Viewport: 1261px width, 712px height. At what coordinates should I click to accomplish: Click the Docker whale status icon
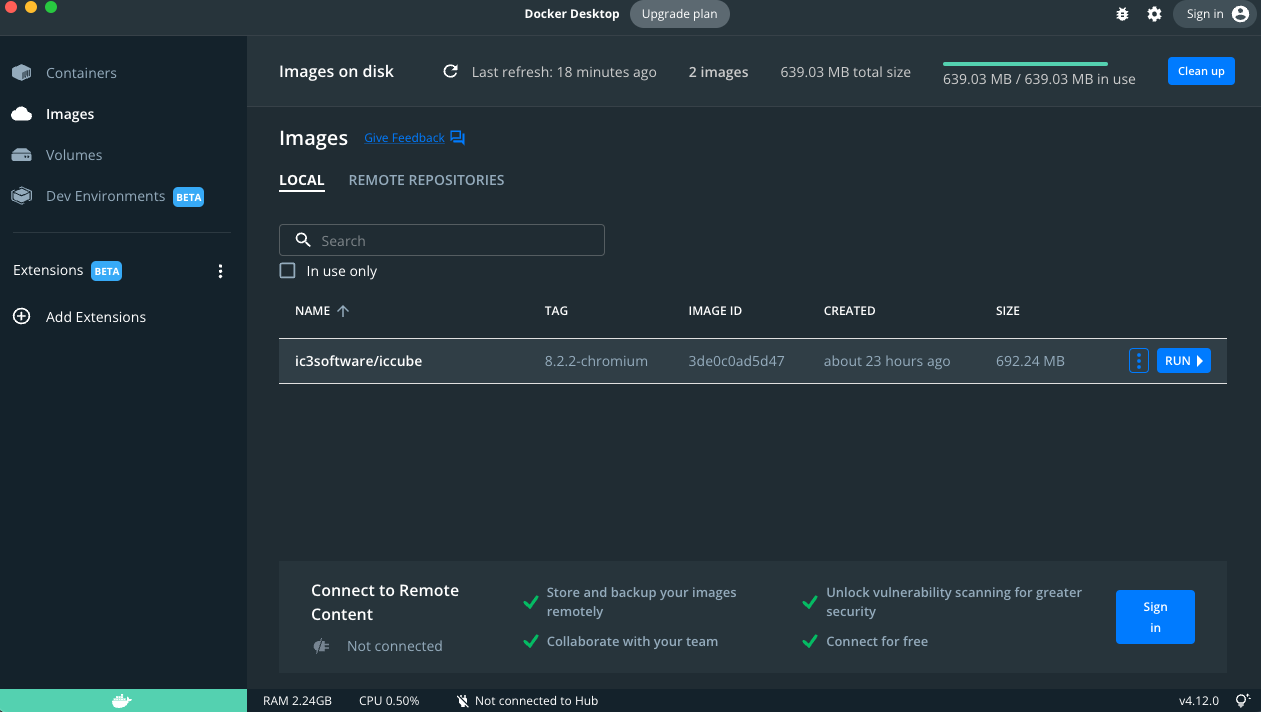(x=121, y=701)
